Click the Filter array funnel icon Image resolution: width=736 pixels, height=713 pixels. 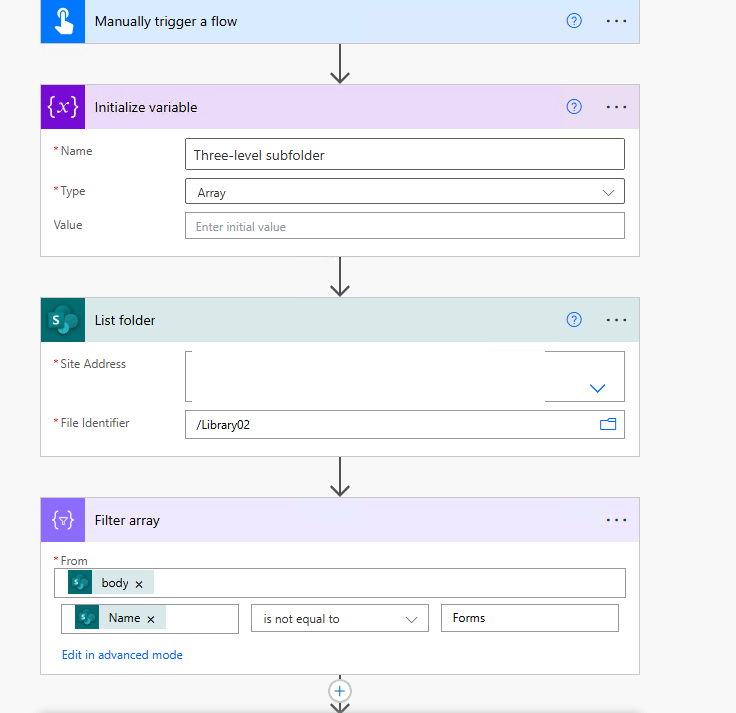(63, 520)
